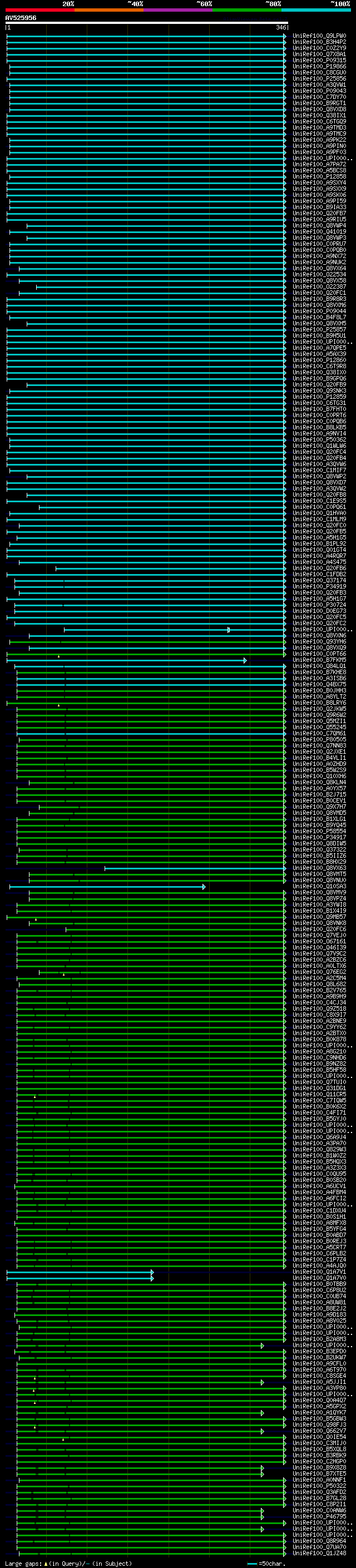The height and width of the screenshot is (1568, 356).
Task: Open hit UniRef100_Q7X8A1
Action: click(x=319, y=54)
